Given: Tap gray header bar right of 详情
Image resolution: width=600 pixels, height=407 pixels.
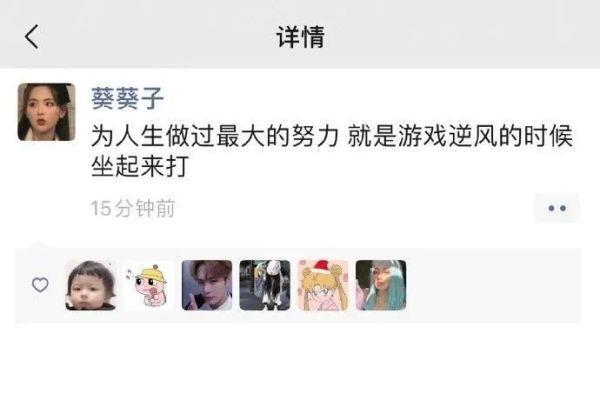Looking at the screenshot, I should tap(459, 37).
